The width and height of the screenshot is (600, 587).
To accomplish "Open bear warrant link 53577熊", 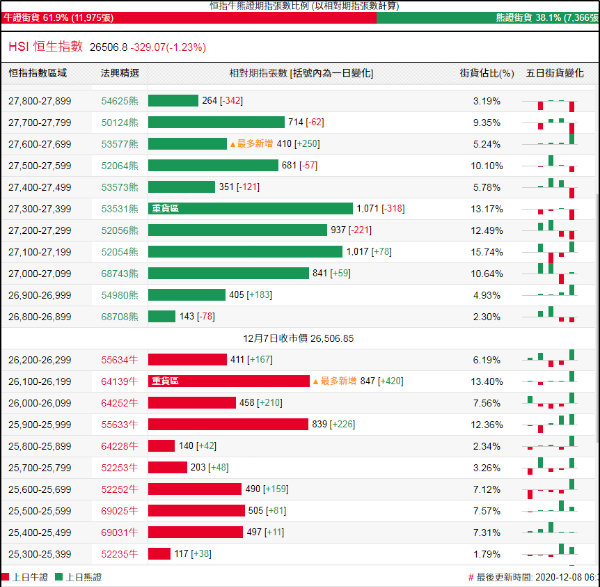I will point(119,144).
